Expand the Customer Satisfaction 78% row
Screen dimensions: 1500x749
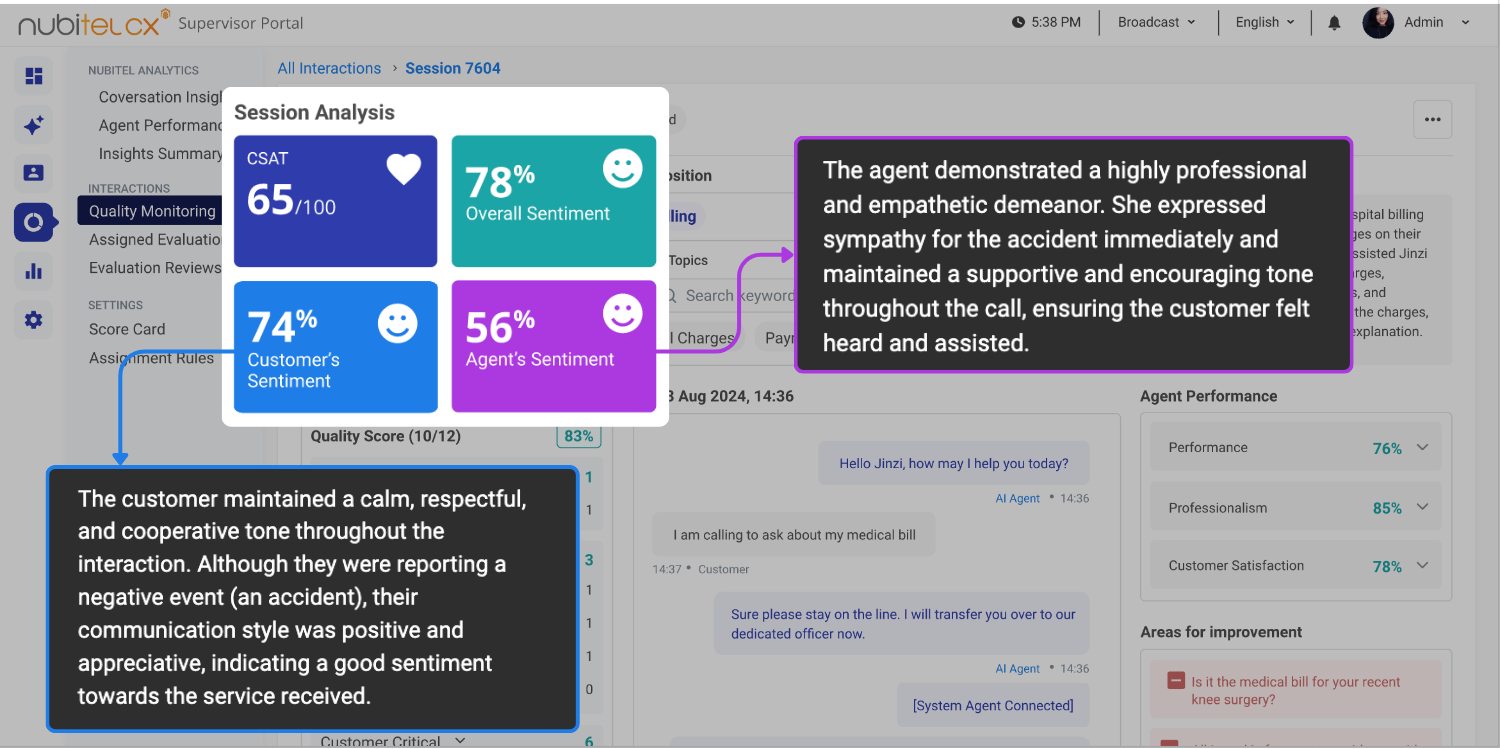[x=1295, y=566]
